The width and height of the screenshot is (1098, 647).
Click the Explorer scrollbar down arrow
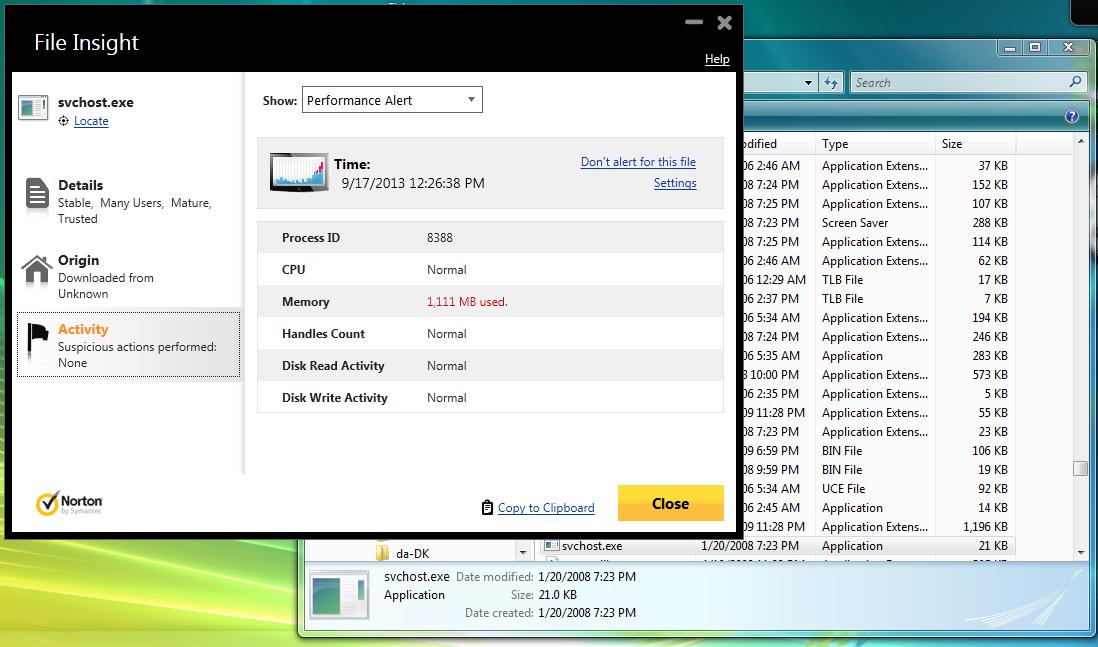[1080, 553]
